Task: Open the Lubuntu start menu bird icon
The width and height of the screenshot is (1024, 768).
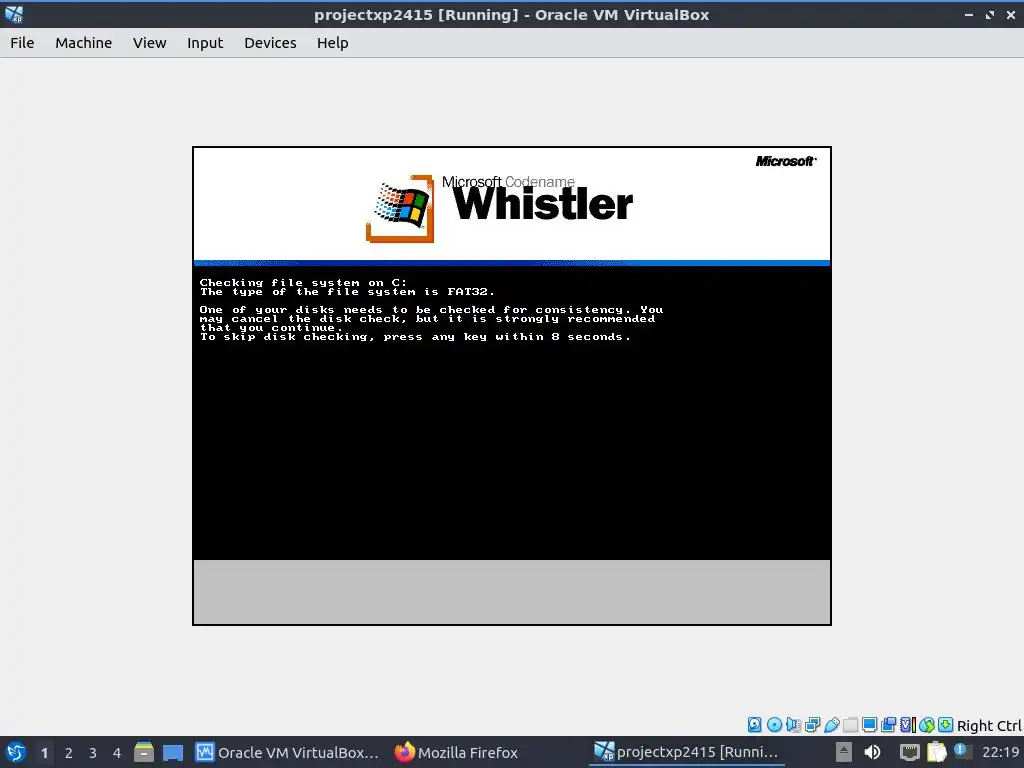Action: click(x=16, y=752)
